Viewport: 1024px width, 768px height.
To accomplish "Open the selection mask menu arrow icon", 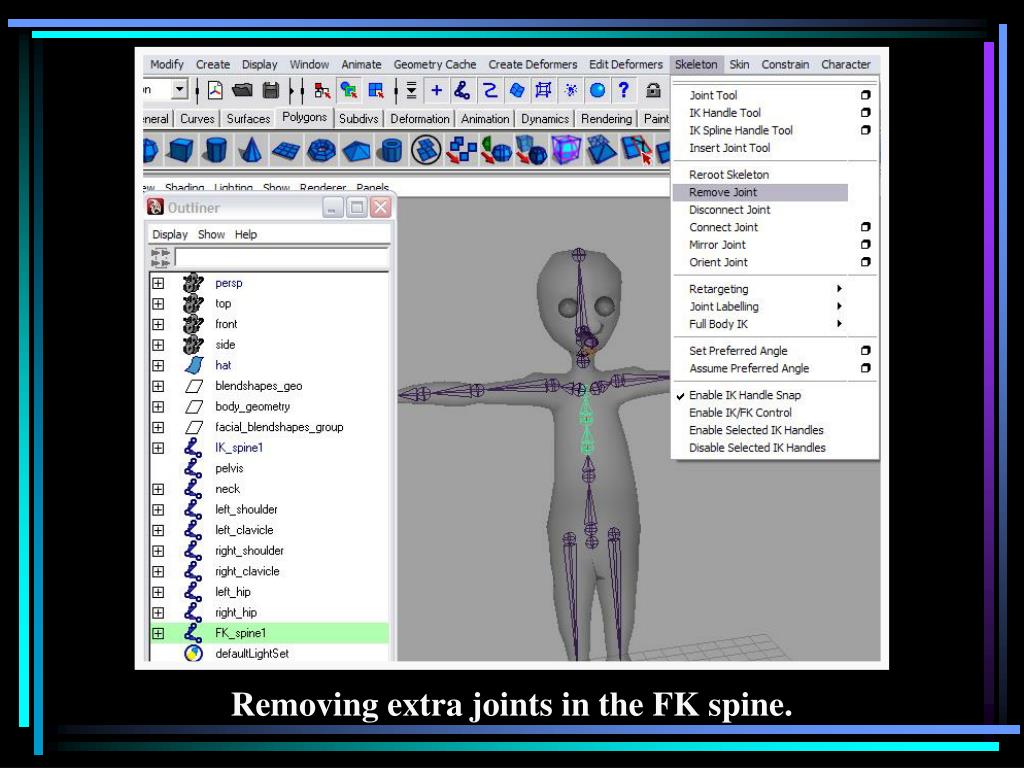I will pyautogui.click(x=411, y=90).
